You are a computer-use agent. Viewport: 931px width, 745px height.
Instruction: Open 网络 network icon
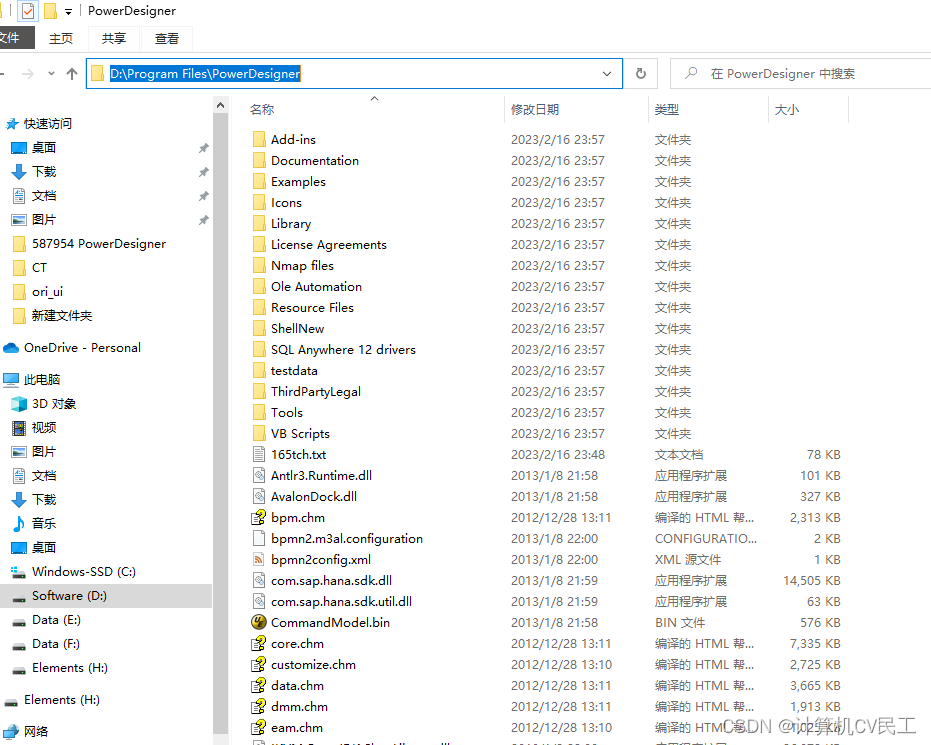coord(11,731)
